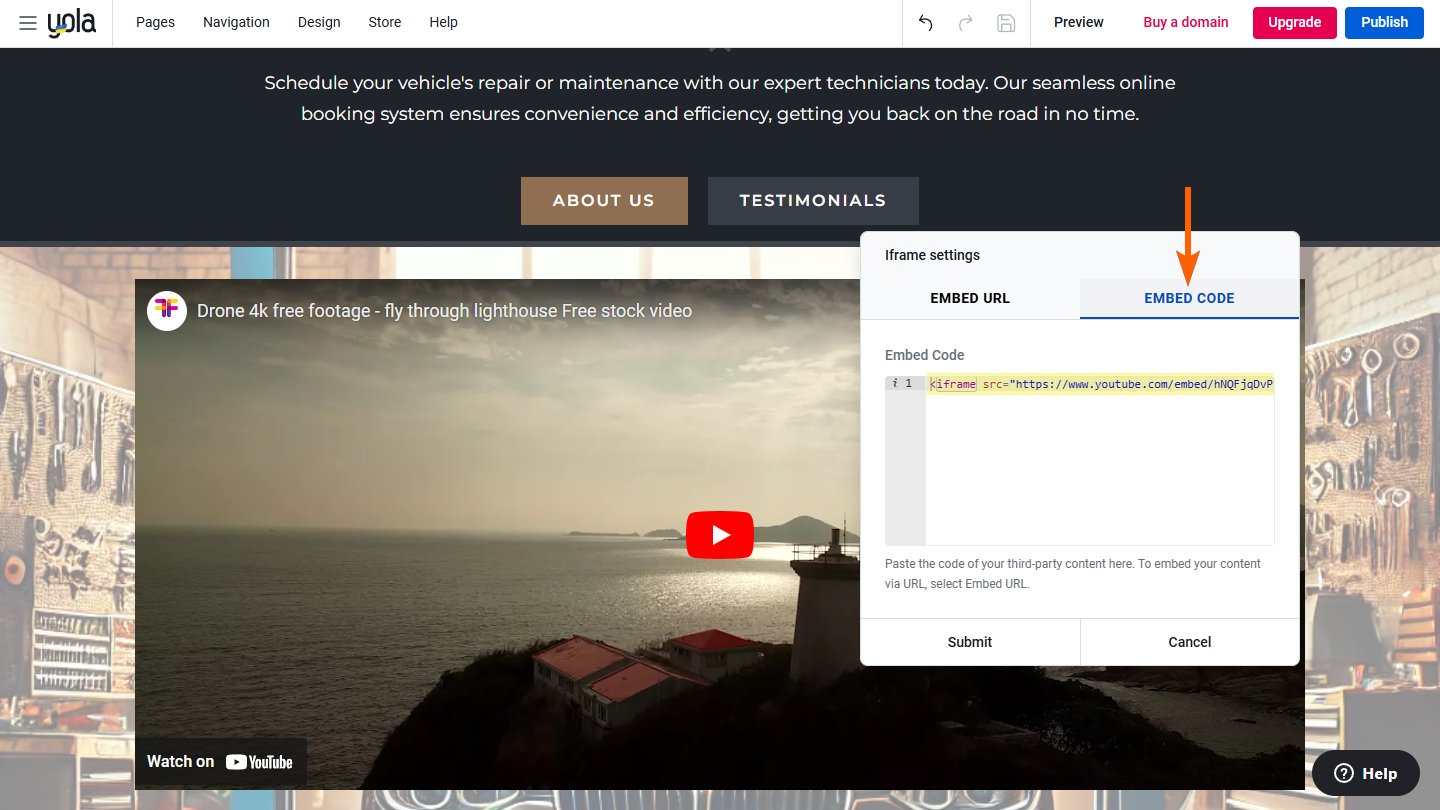The width and height of the screenshot is (1440, 810).
Task: Cancel the iframe settings dialog
Action: pos(1189,641)
